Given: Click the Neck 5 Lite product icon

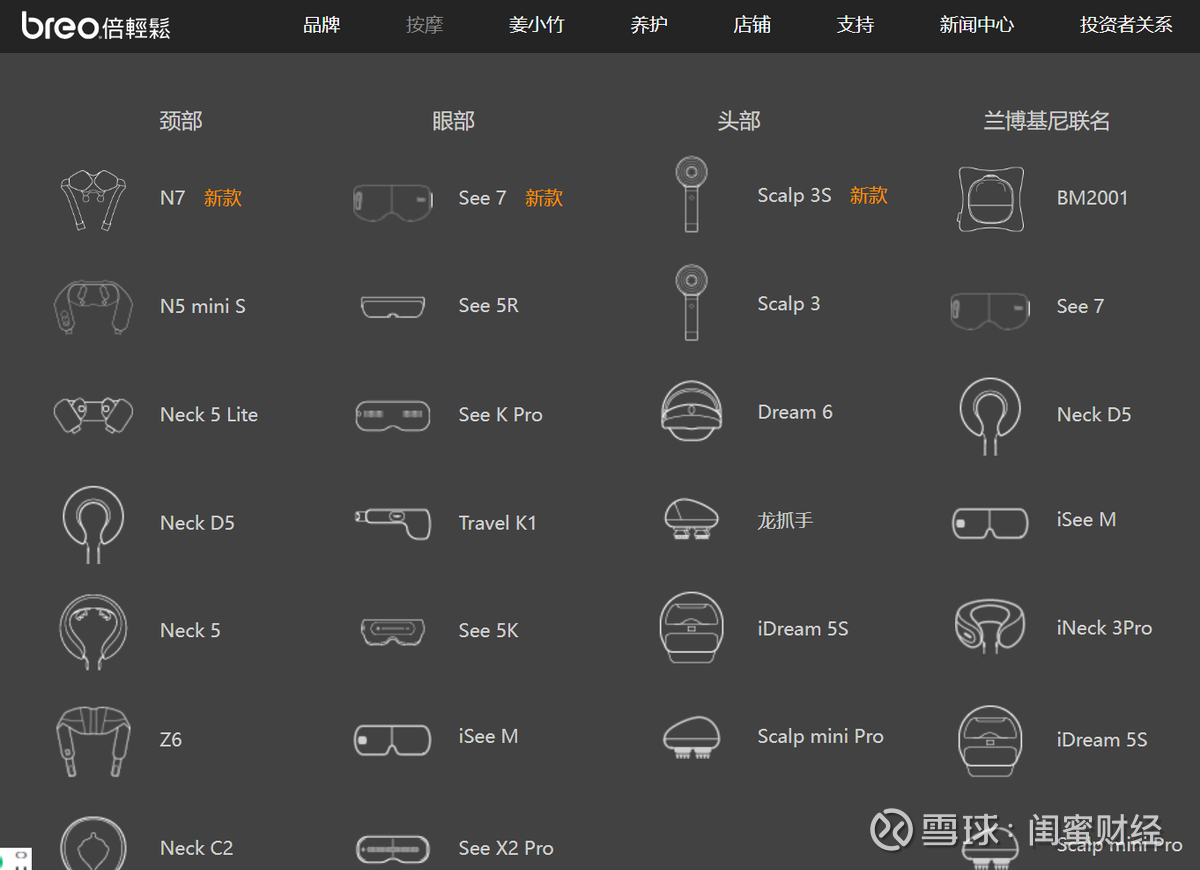Looking at the screenshot, I should tap(92, 415).
